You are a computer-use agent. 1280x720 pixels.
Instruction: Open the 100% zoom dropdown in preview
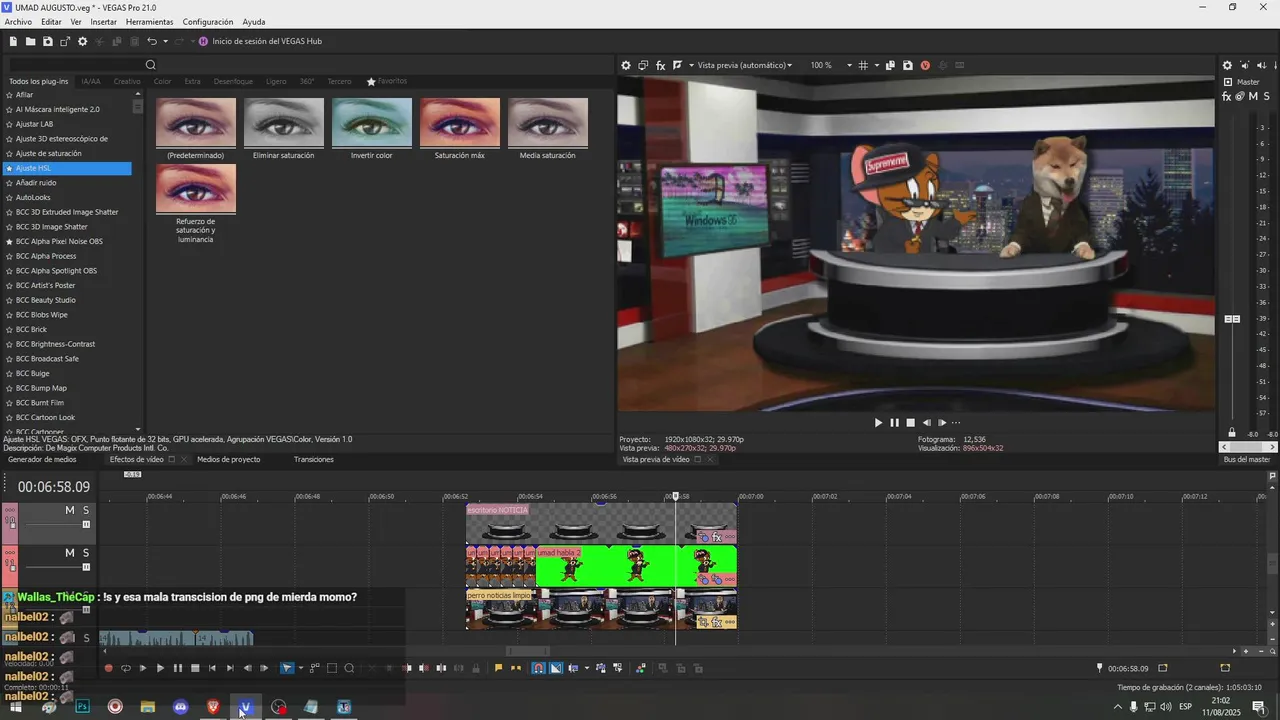pos(849,65)
